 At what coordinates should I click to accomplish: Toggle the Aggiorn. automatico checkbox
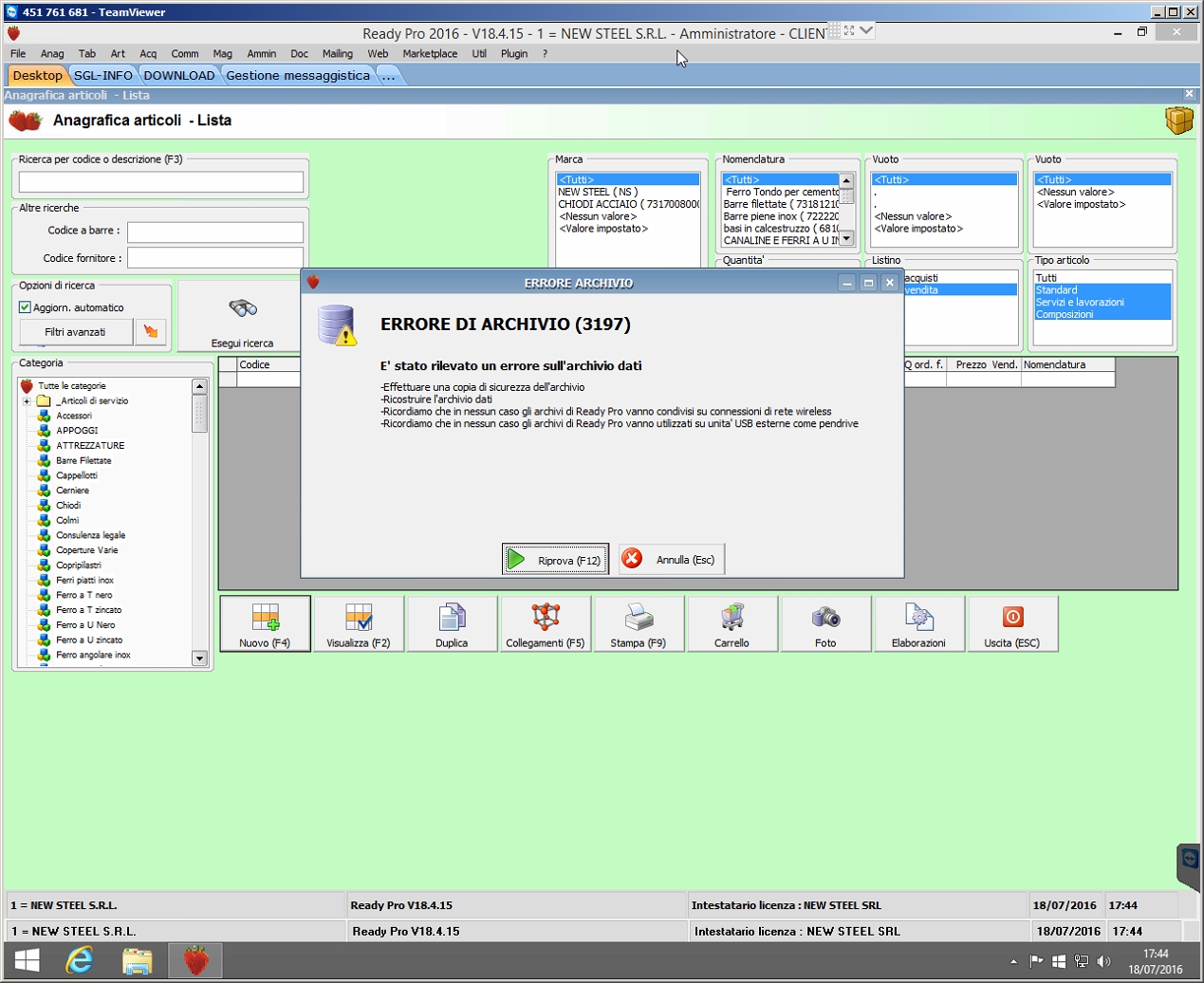[26, 307]
